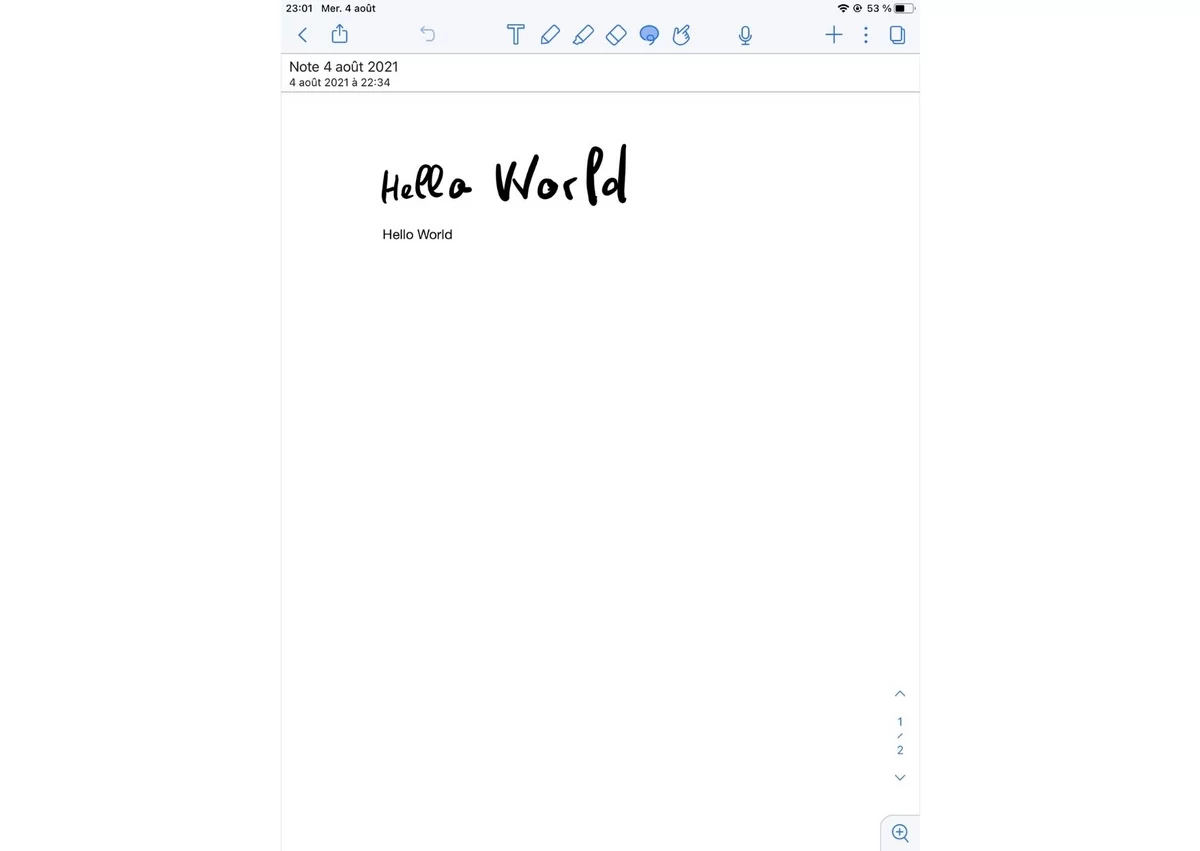
Task: Tap the typed Hello World text
Action: click(x=417, y=234)
